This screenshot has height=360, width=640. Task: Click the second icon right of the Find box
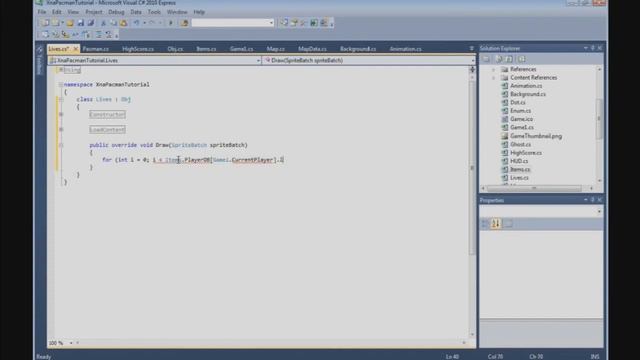click(294, 23)
